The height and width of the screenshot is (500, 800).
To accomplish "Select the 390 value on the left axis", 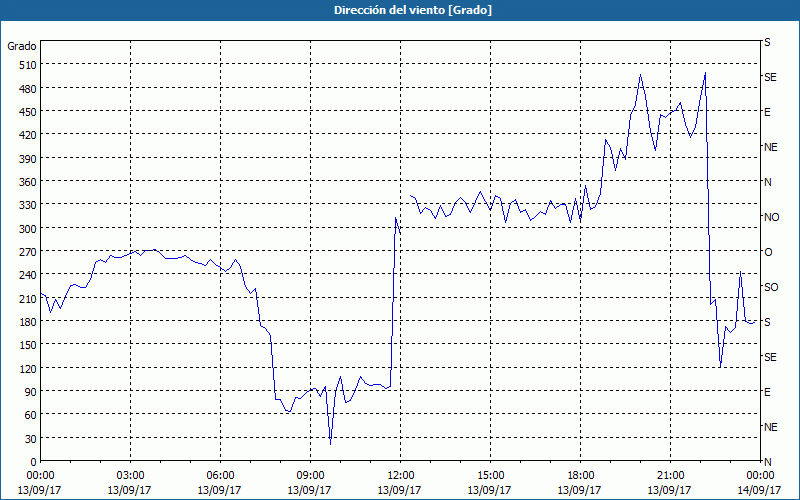I will click(x=29, y=159).
